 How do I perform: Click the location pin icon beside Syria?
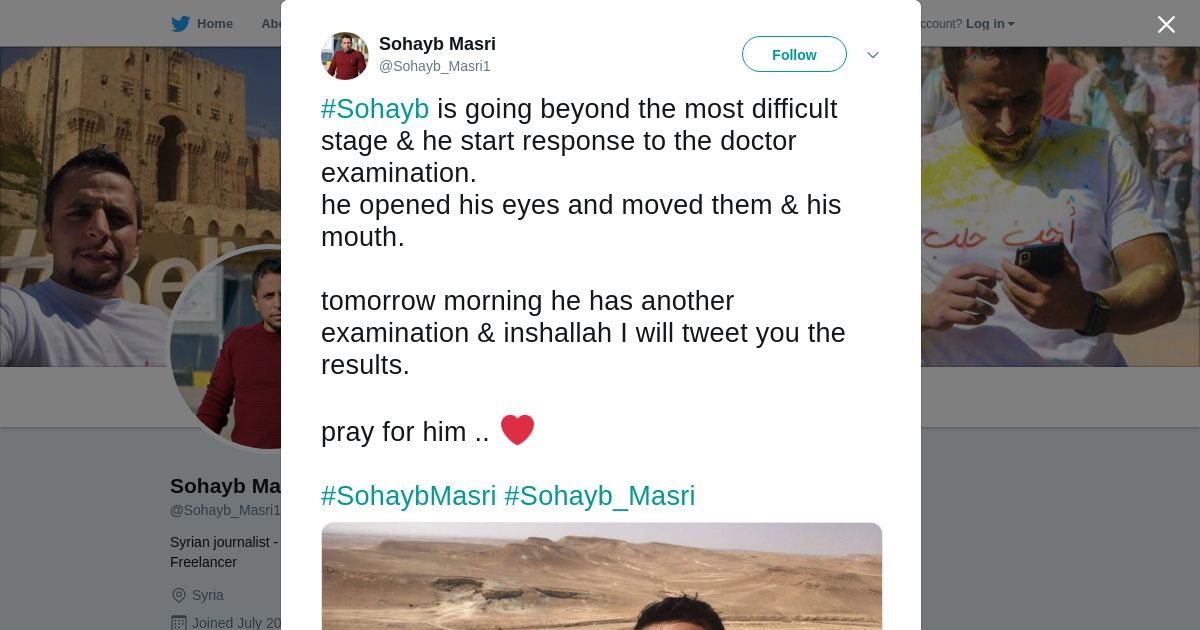click(179, 595)
